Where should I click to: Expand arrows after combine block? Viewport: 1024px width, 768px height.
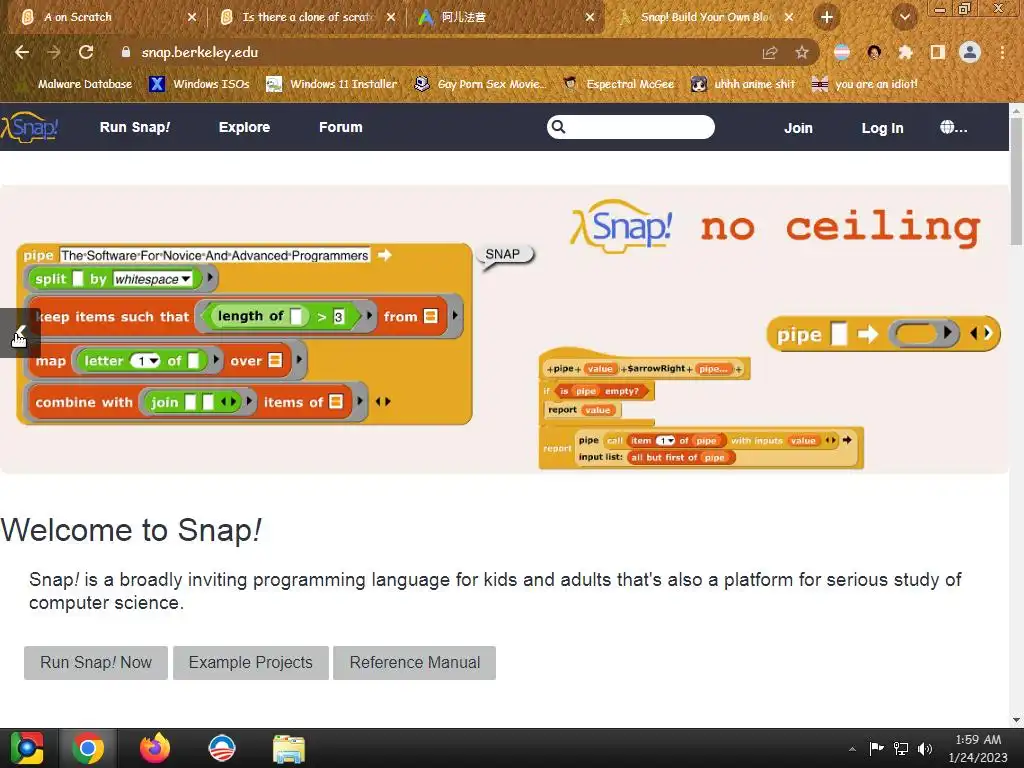tap(383, 402)
